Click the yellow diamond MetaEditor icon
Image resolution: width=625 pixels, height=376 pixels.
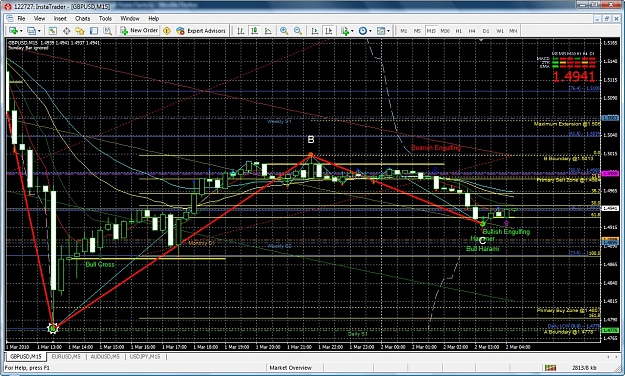coord(167,31)
